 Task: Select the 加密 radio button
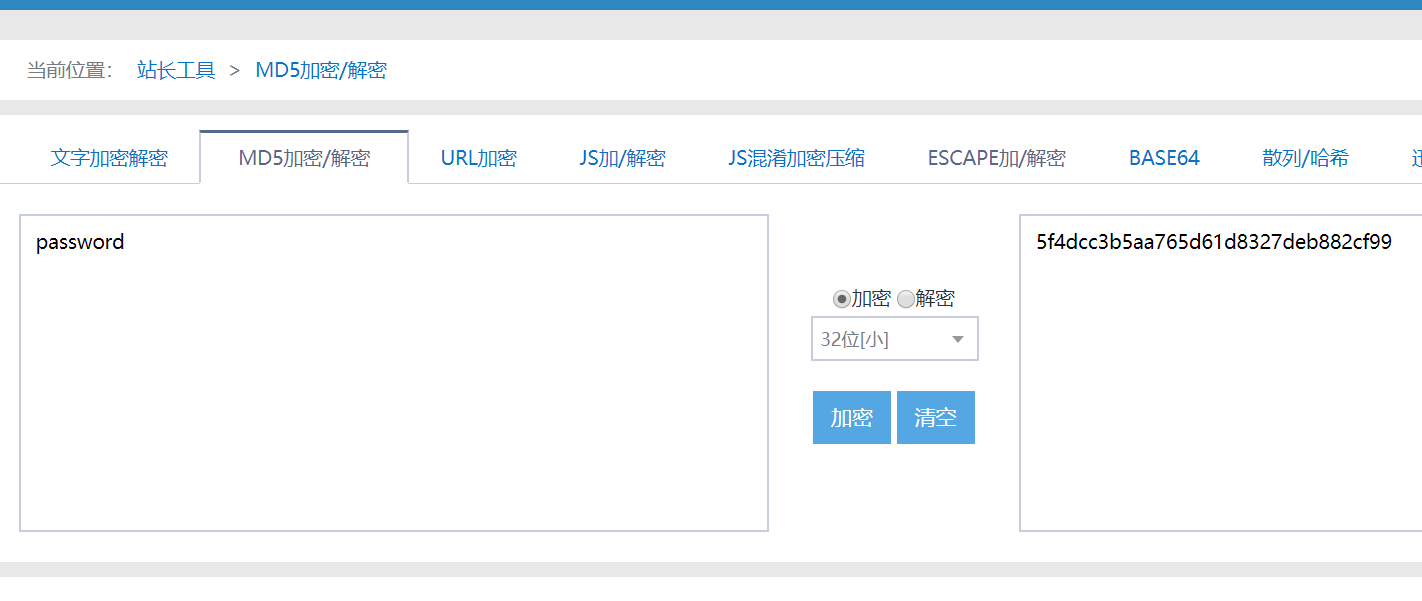pos(841,299)
